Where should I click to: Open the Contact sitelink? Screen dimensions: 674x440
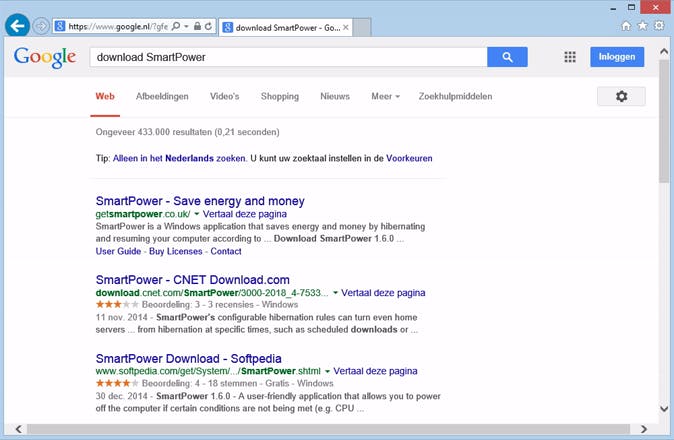click(226, 251)
